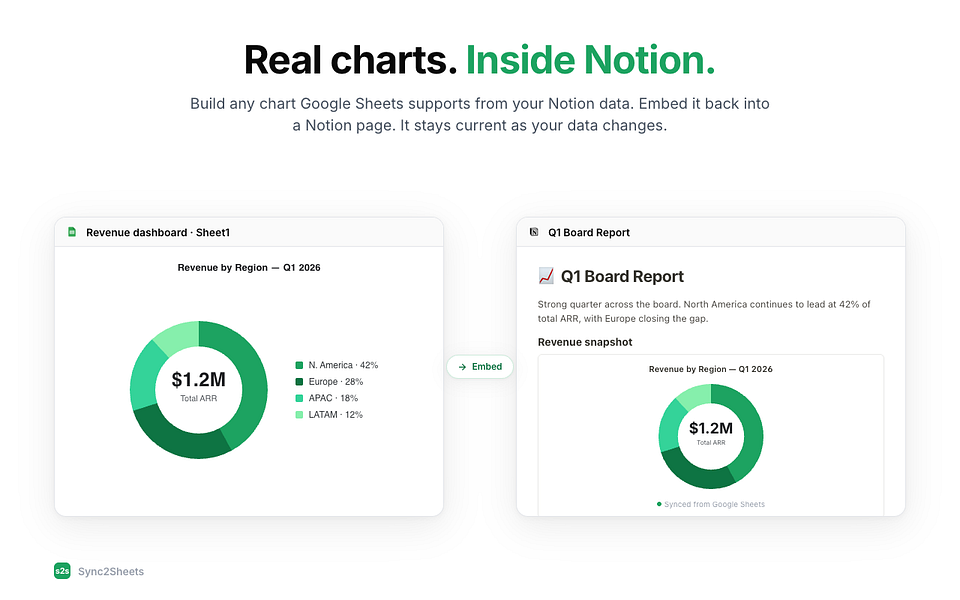Screen dimensions: 960x600
Task: Click the green s2s logo badge
Action: click(x=62, y=571)
